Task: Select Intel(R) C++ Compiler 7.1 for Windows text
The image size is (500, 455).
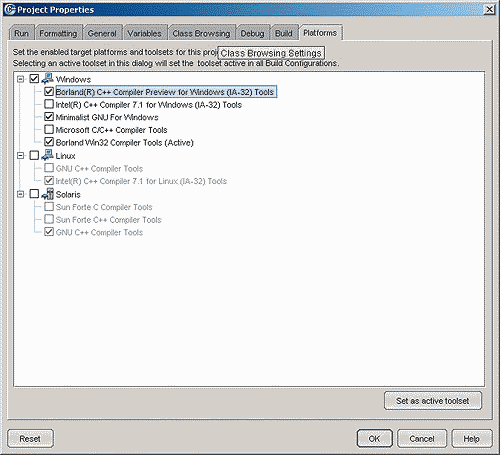Action: click(x=149, y=105)
